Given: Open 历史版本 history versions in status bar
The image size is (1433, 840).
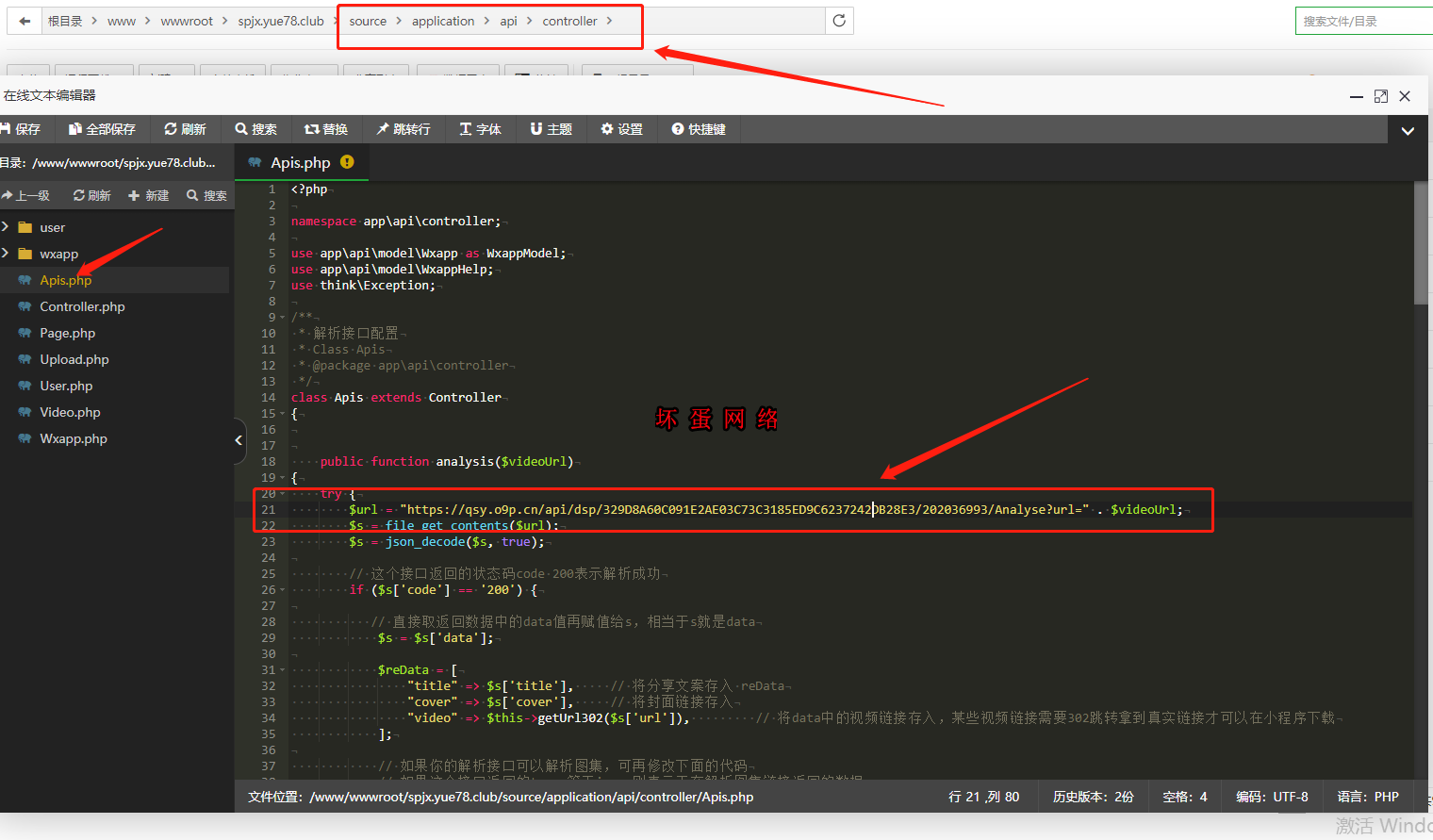Looking at the screenshot, I should [x=1094, y=797].
